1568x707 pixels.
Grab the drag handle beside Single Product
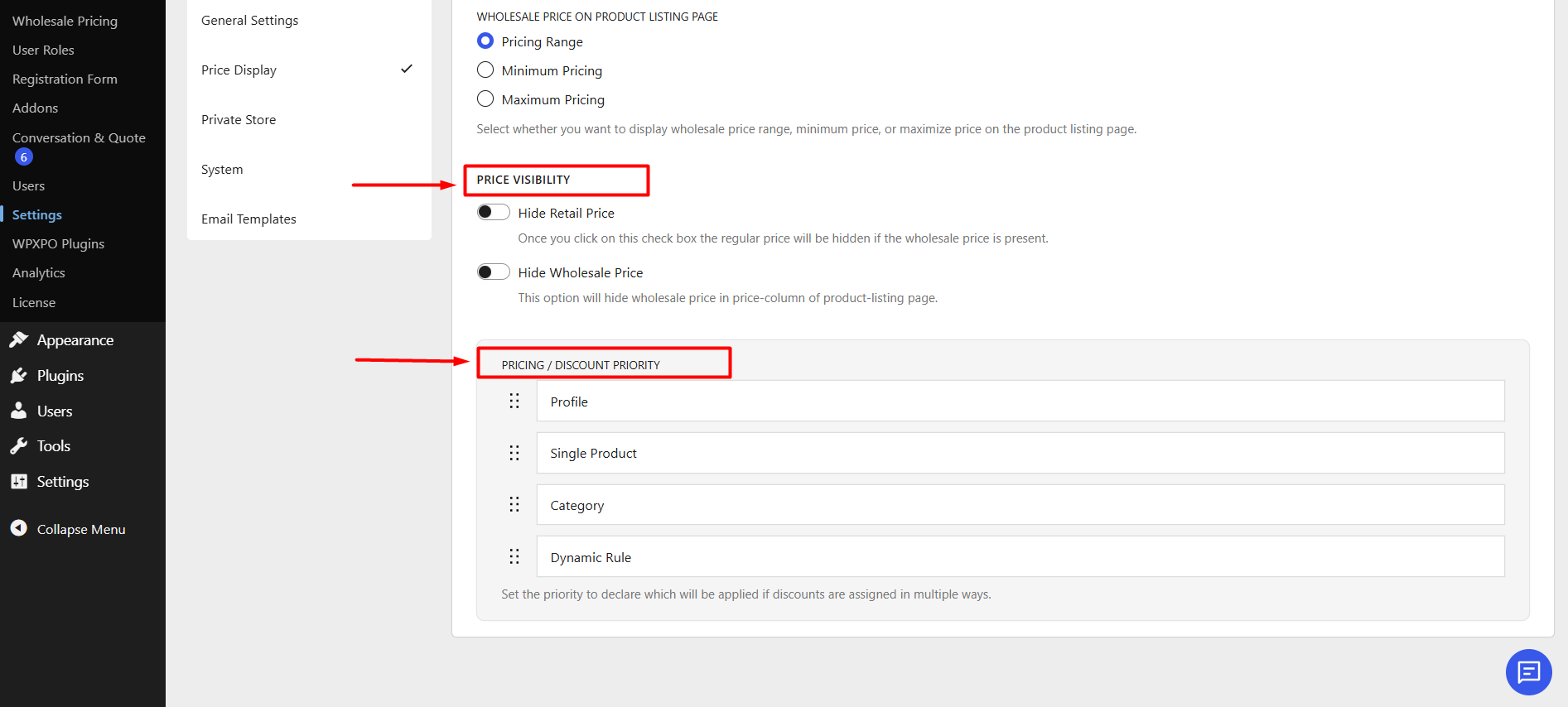514,453
